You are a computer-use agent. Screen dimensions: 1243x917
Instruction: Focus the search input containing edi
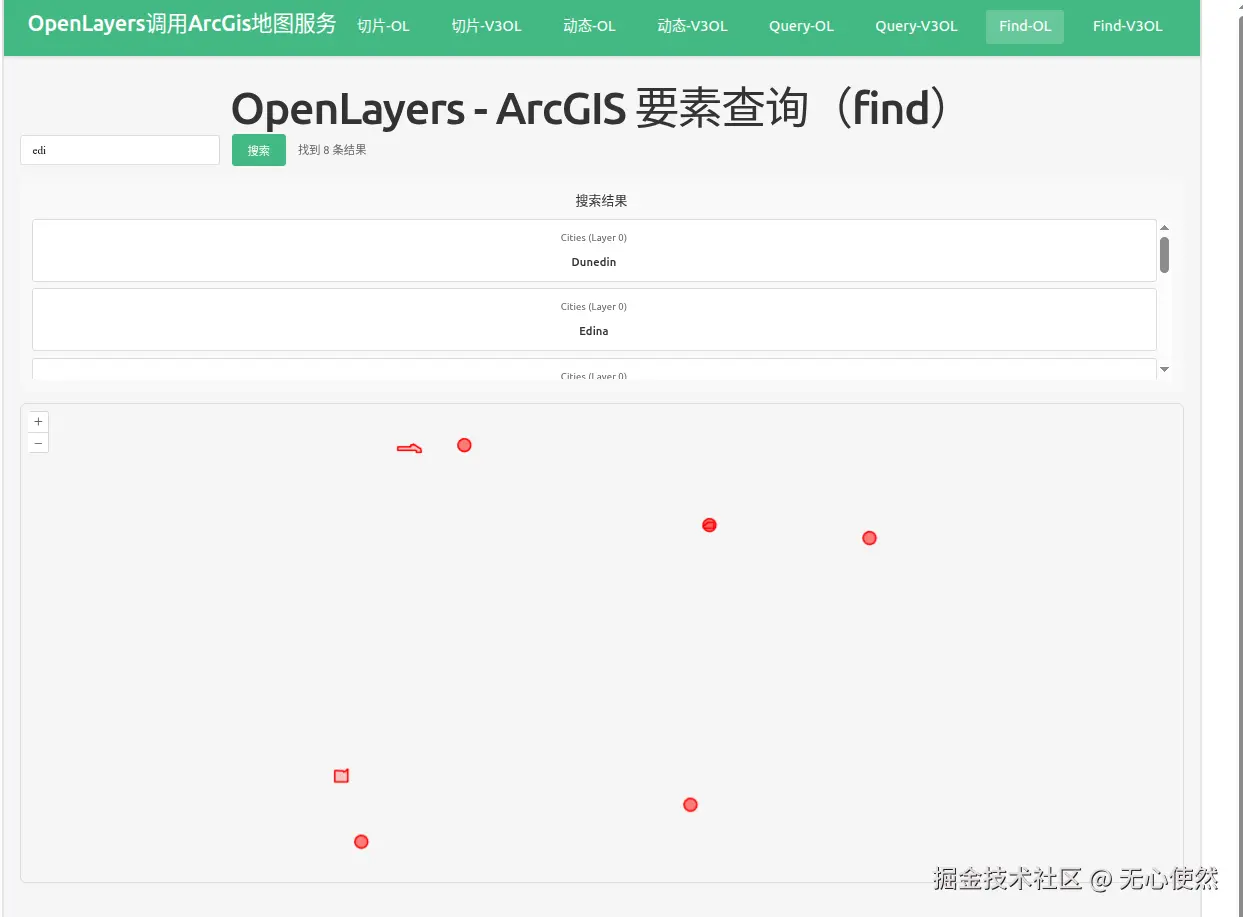tap(120, 150)
